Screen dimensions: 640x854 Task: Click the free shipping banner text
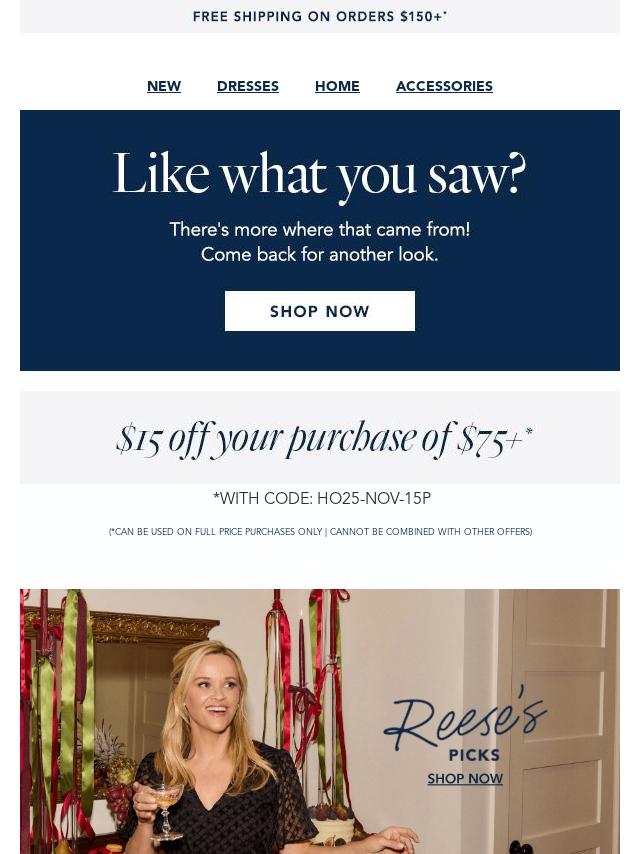[320, 16]
